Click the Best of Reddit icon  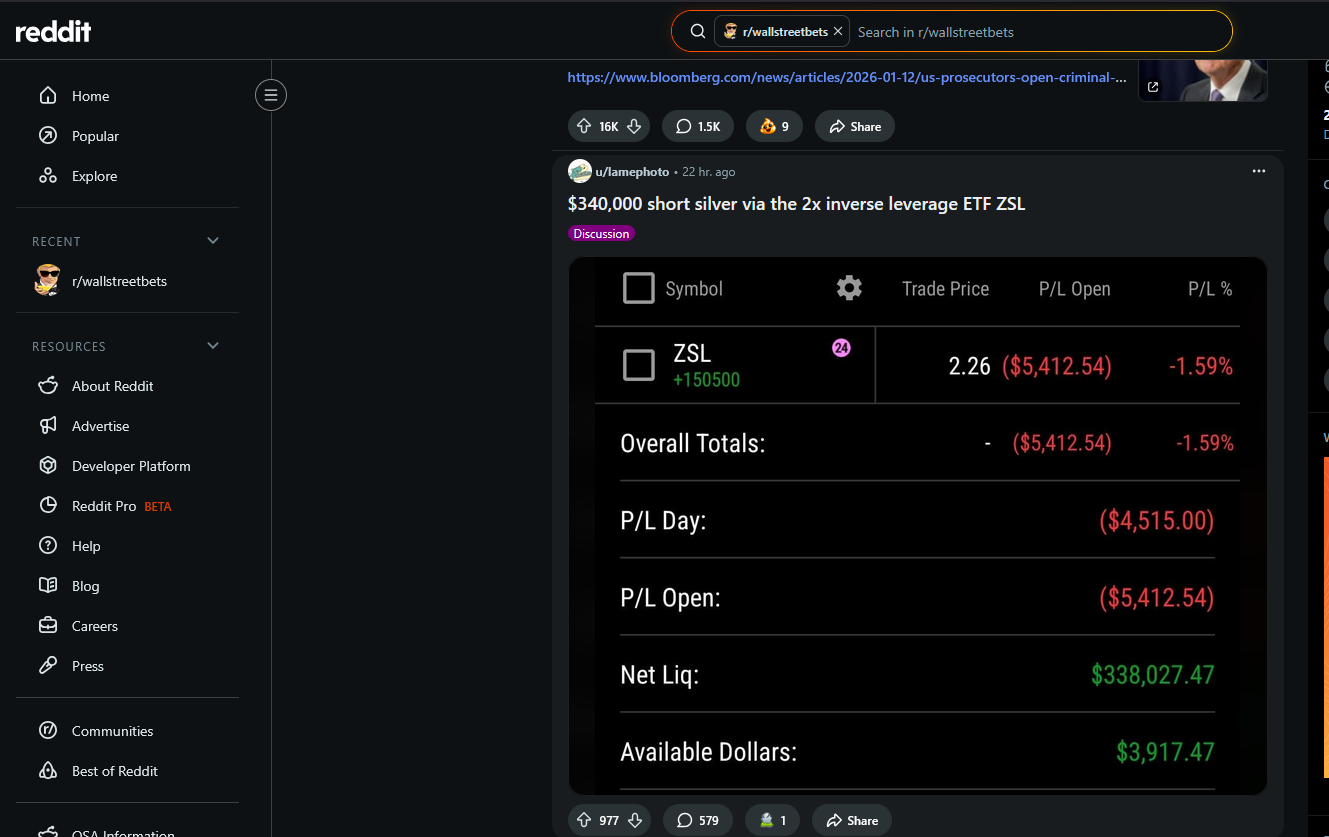47,771
